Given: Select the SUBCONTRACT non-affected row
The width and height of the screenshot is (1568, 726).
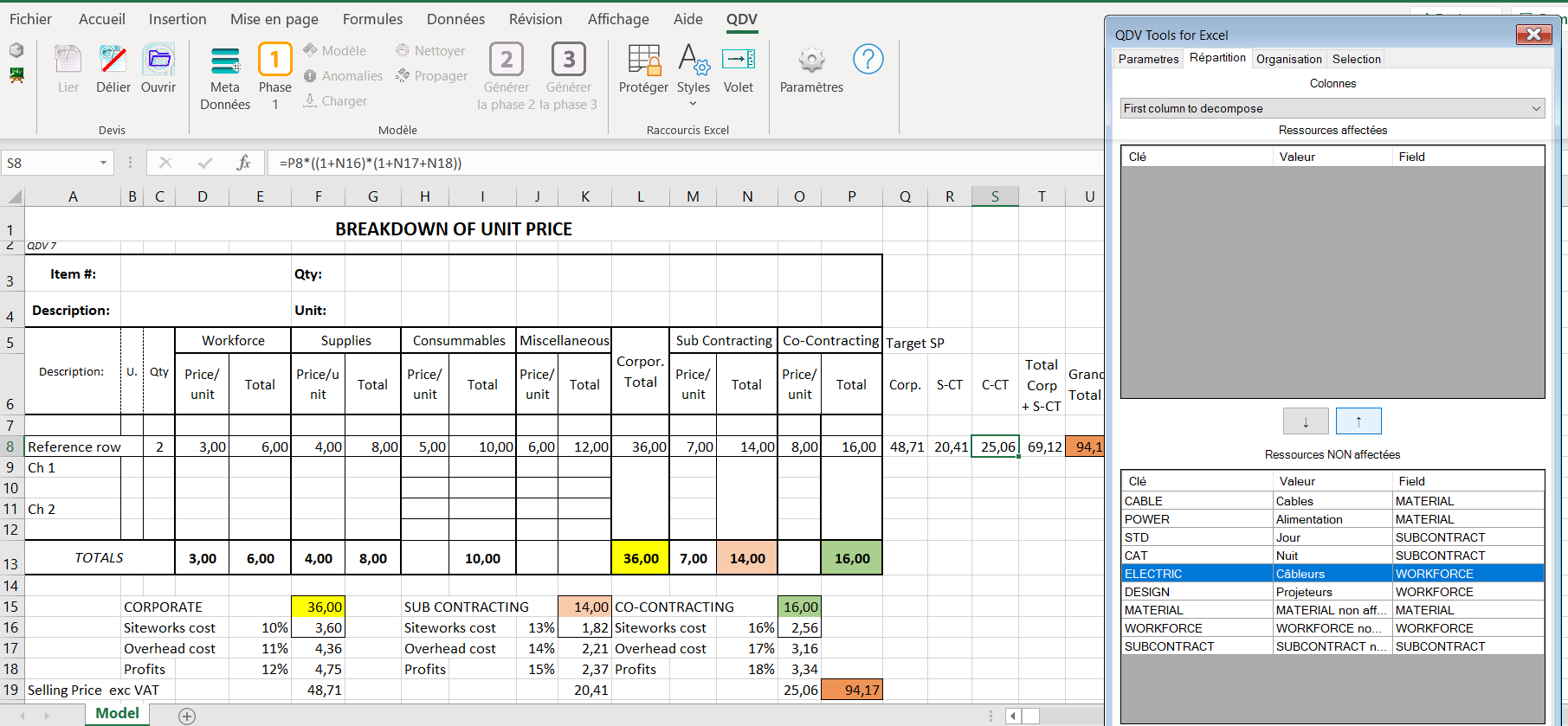Looking at the screenshot, I should pos(1332,646).
